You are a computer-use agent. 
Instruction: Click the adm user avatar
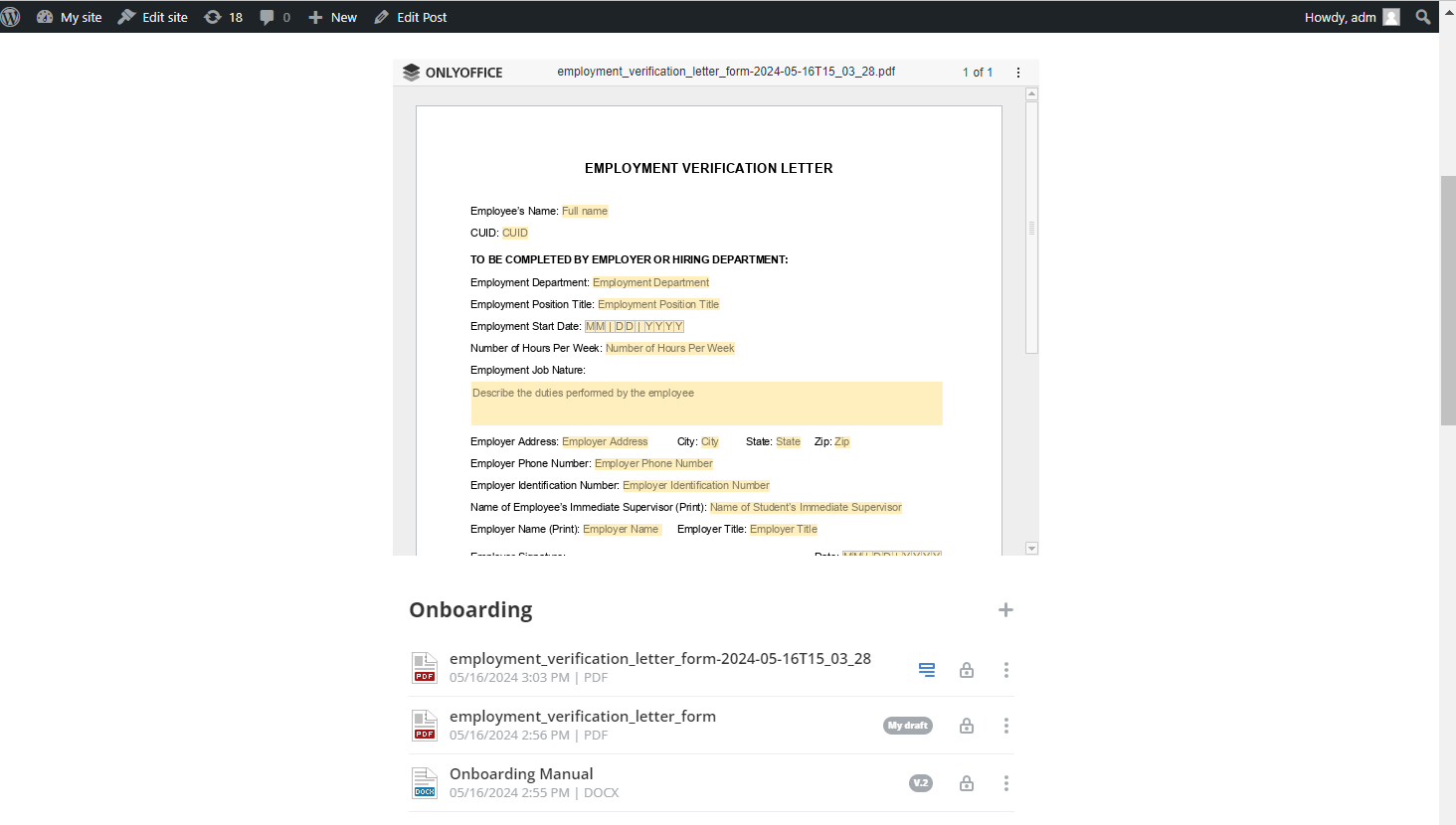point(1391,17)
